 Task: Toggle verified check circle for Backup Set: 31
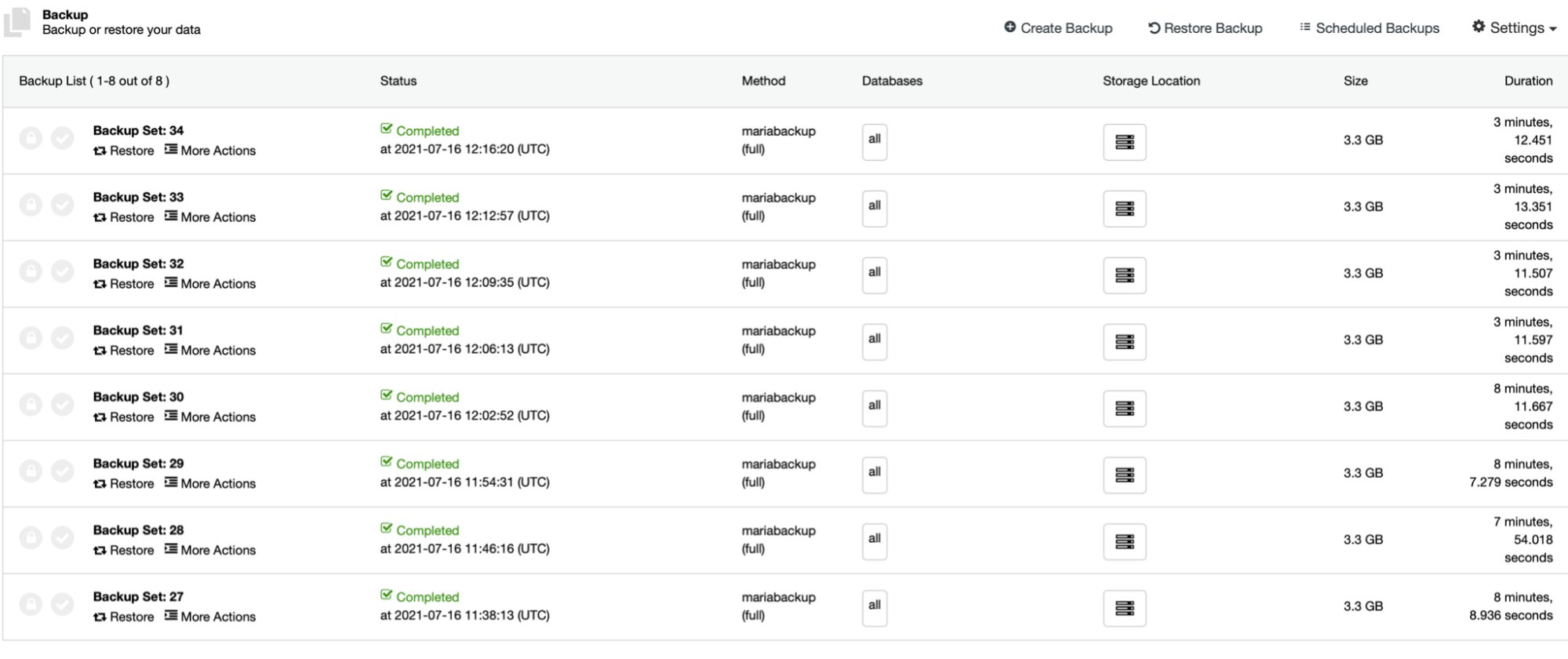pos(63,339)
